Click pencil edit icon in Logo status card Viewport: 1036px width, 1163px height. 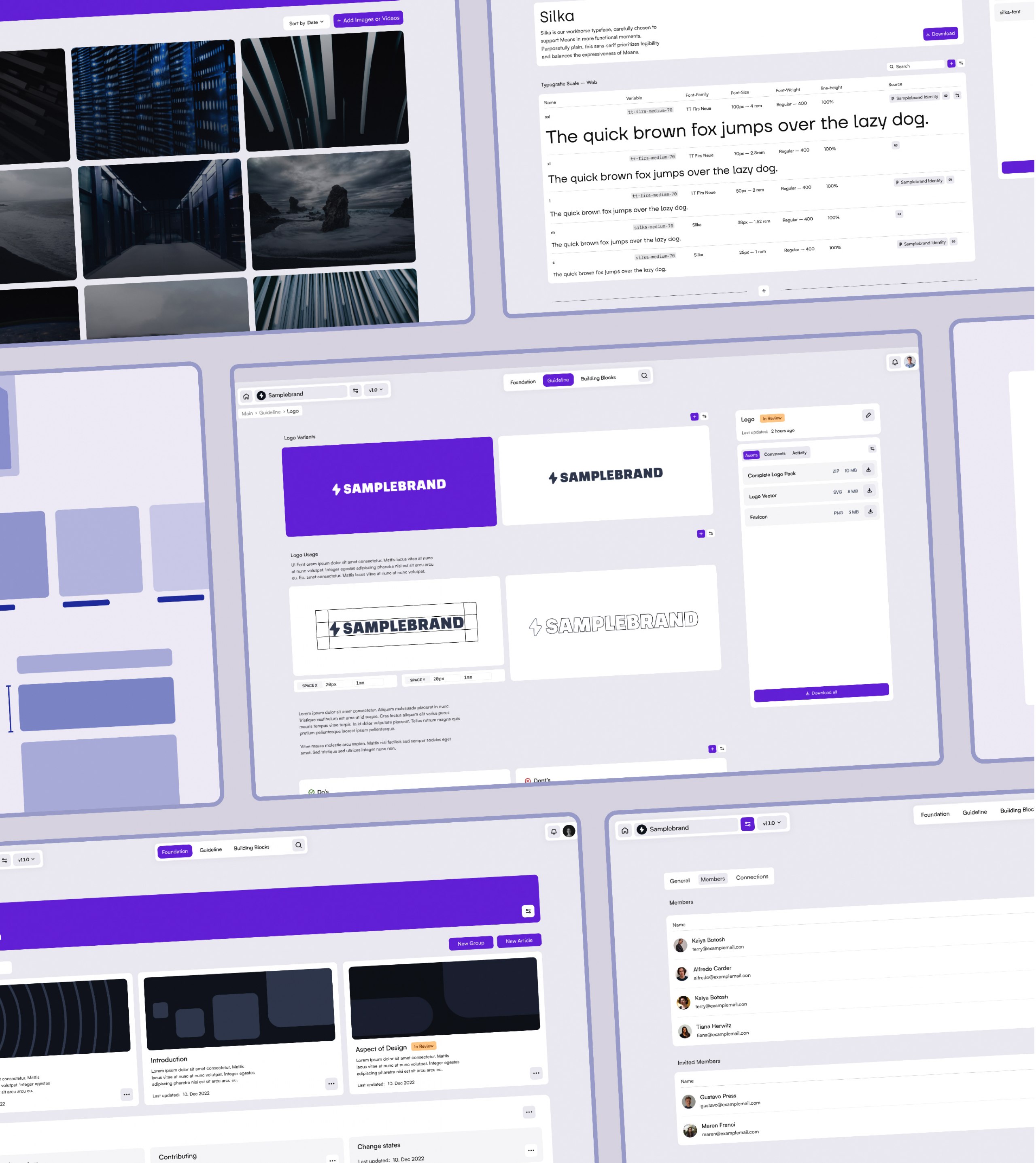coord(868,416)
